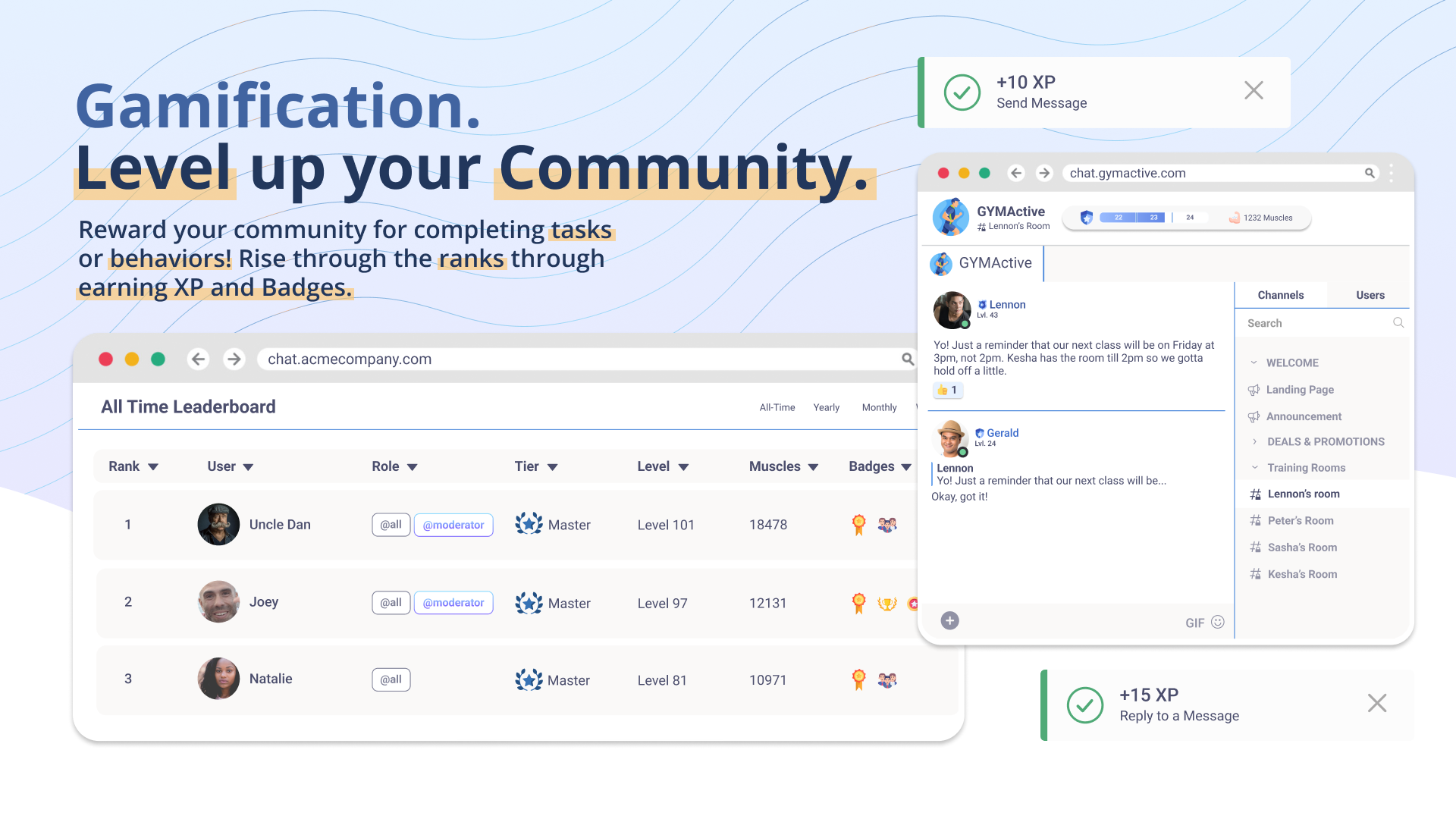The width and height of the screenshot is (1456, 819).
Task: Close the +15 XP Reply notification
Action: [1376, 703]
